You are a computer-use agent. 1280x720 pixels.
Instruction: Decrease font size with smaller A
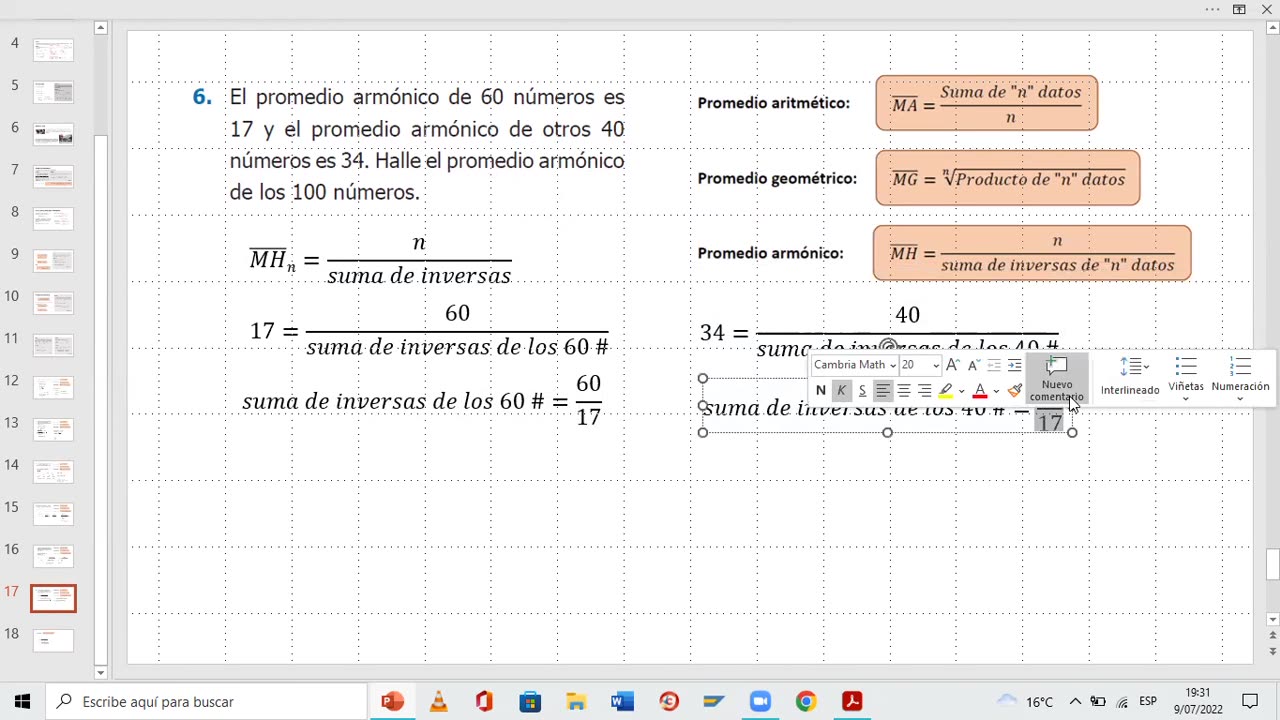(973, 365)
